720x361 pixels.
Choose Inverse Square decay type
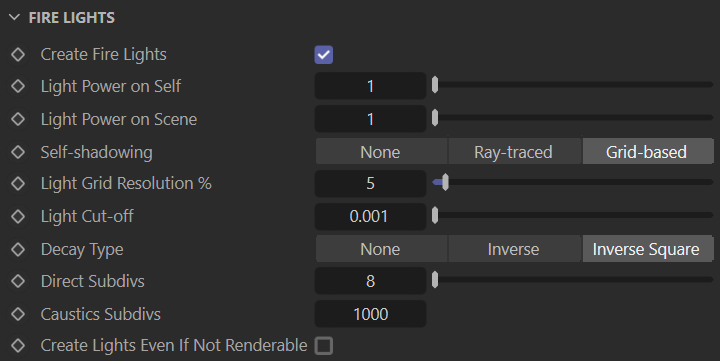(x=648, y=249)
